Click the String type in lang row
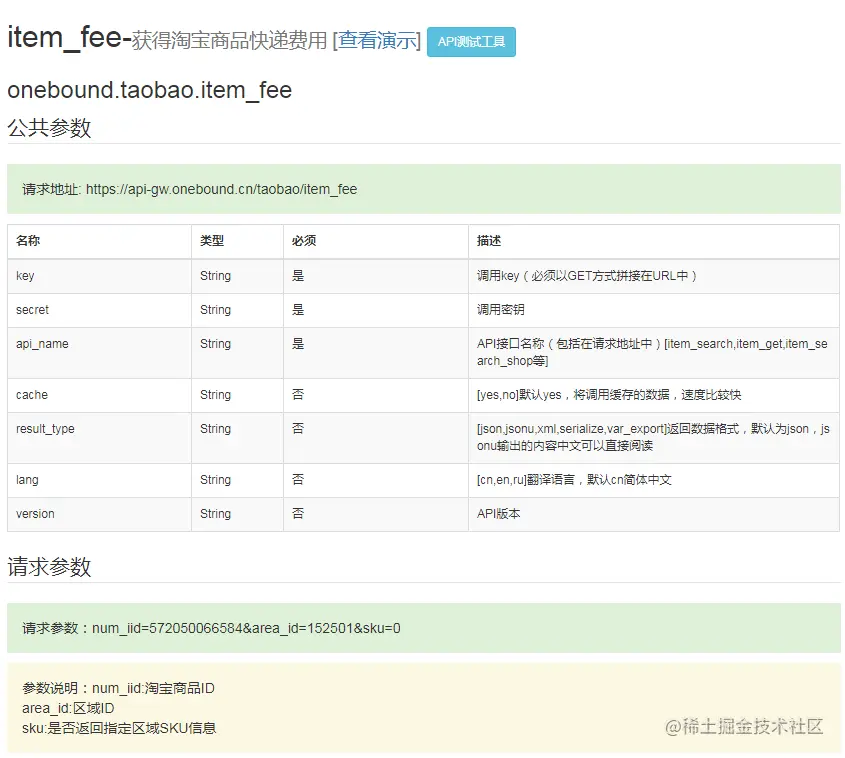 [215, 480]
